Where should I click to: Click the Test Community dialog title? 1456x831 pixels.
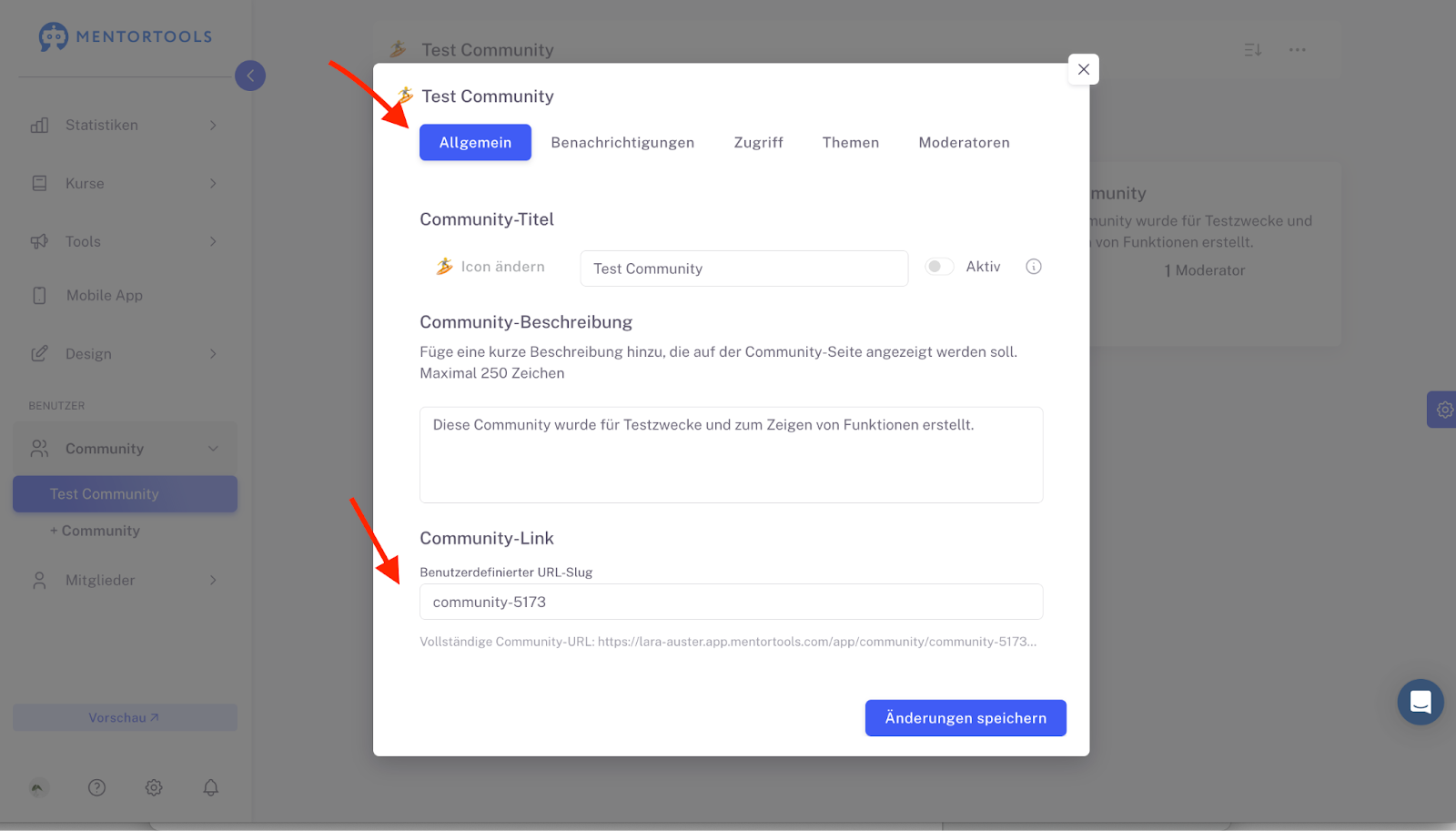(x=488, y=96)
